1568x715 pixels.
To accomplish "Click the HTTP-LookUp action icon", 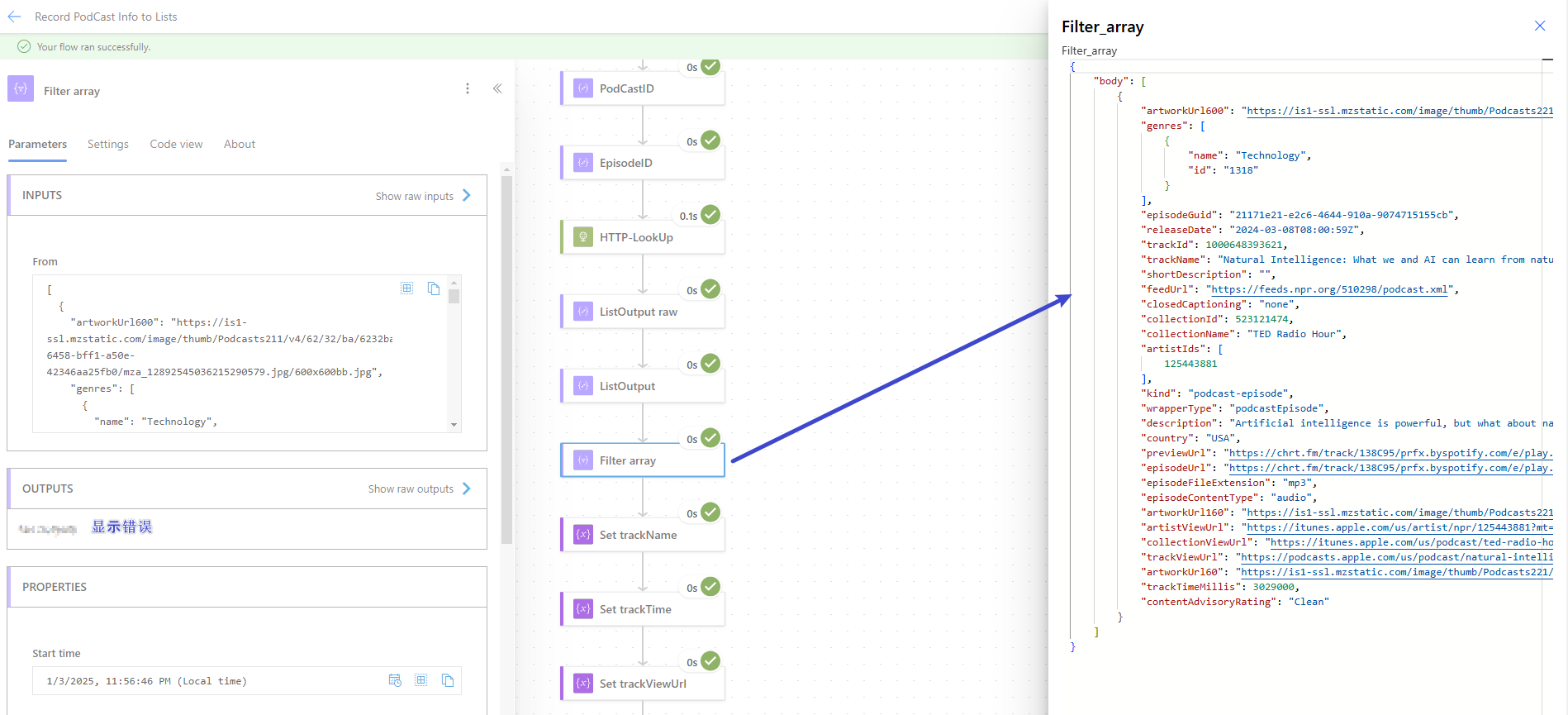I will coord(583,237).
